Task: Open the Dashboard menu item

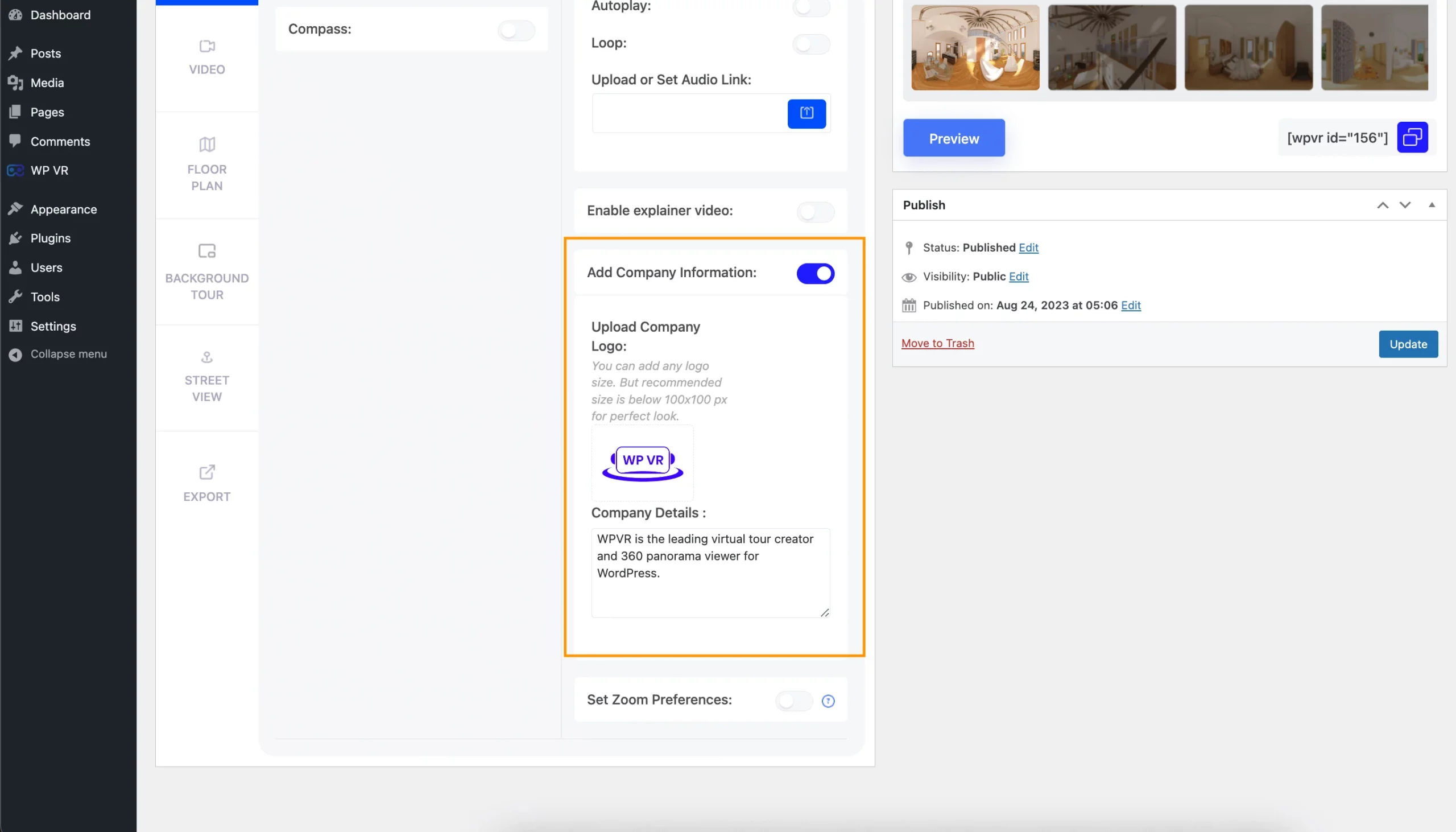Action: pyautogui.click(x=60, y=15)
